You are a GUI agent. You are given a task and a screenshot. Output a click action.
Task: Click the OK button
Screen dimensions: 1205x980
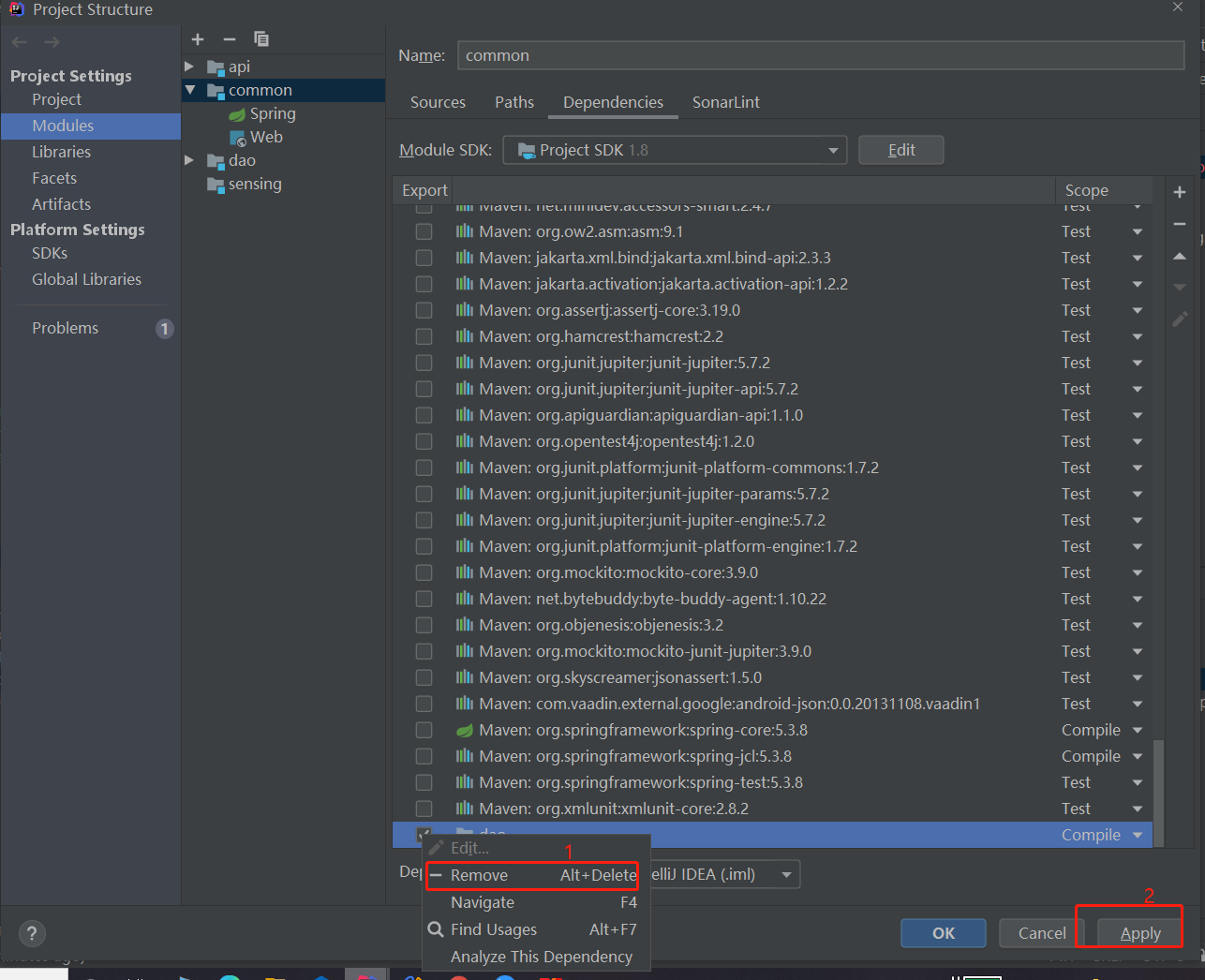944,933
